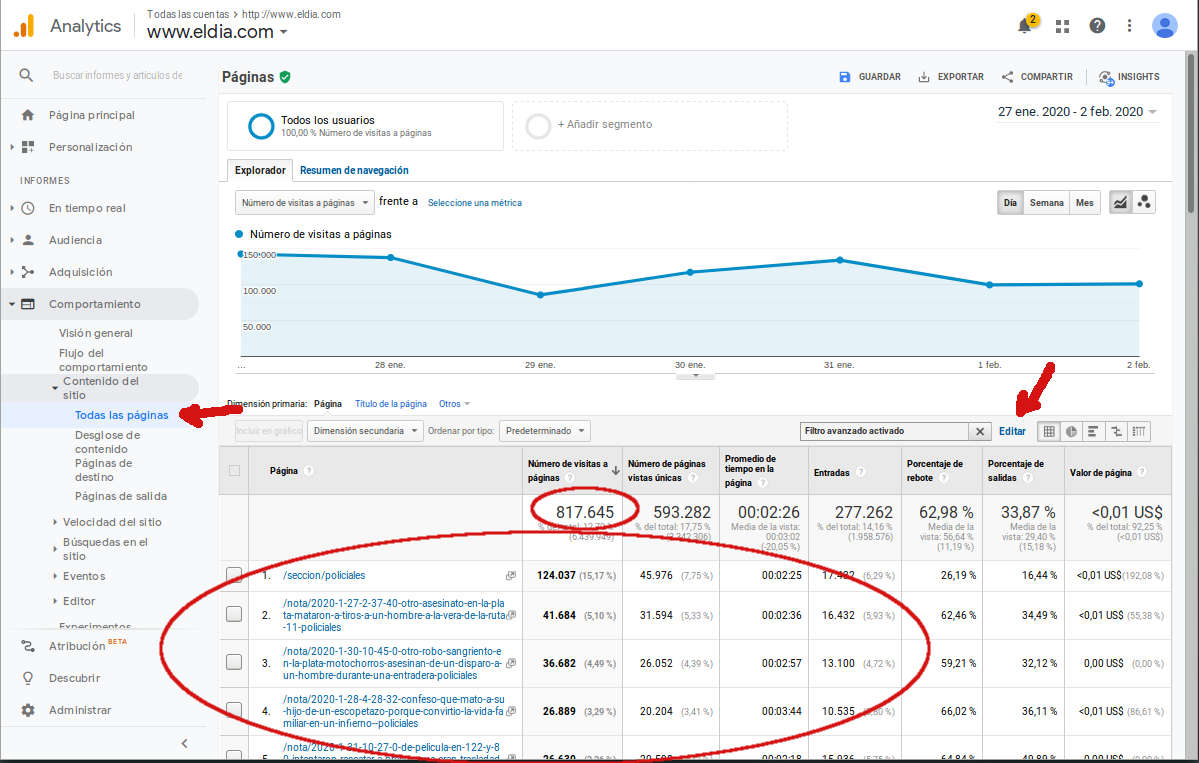Open the notifications bell icon
Image resolution: width=1199 pixels, height=763 pixels.
[1025, 26]
